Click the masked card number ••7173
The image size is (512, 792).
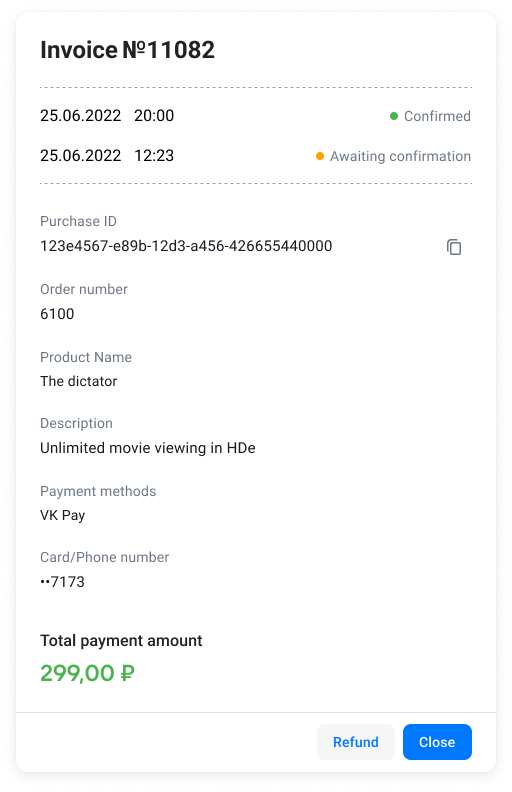tap(63, 582)
